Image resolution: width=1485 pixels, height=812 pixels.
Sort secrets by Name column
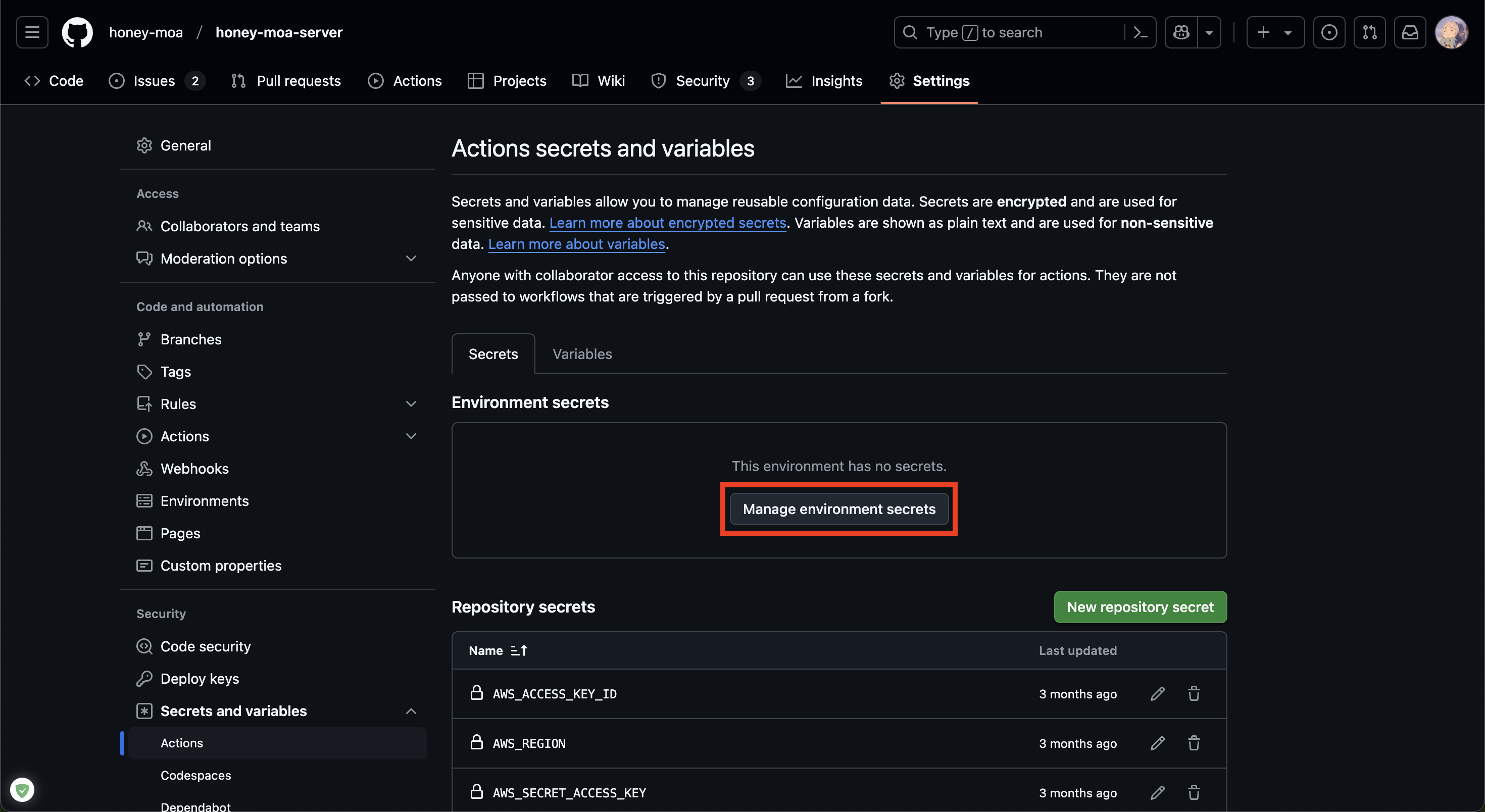[498, 650]
